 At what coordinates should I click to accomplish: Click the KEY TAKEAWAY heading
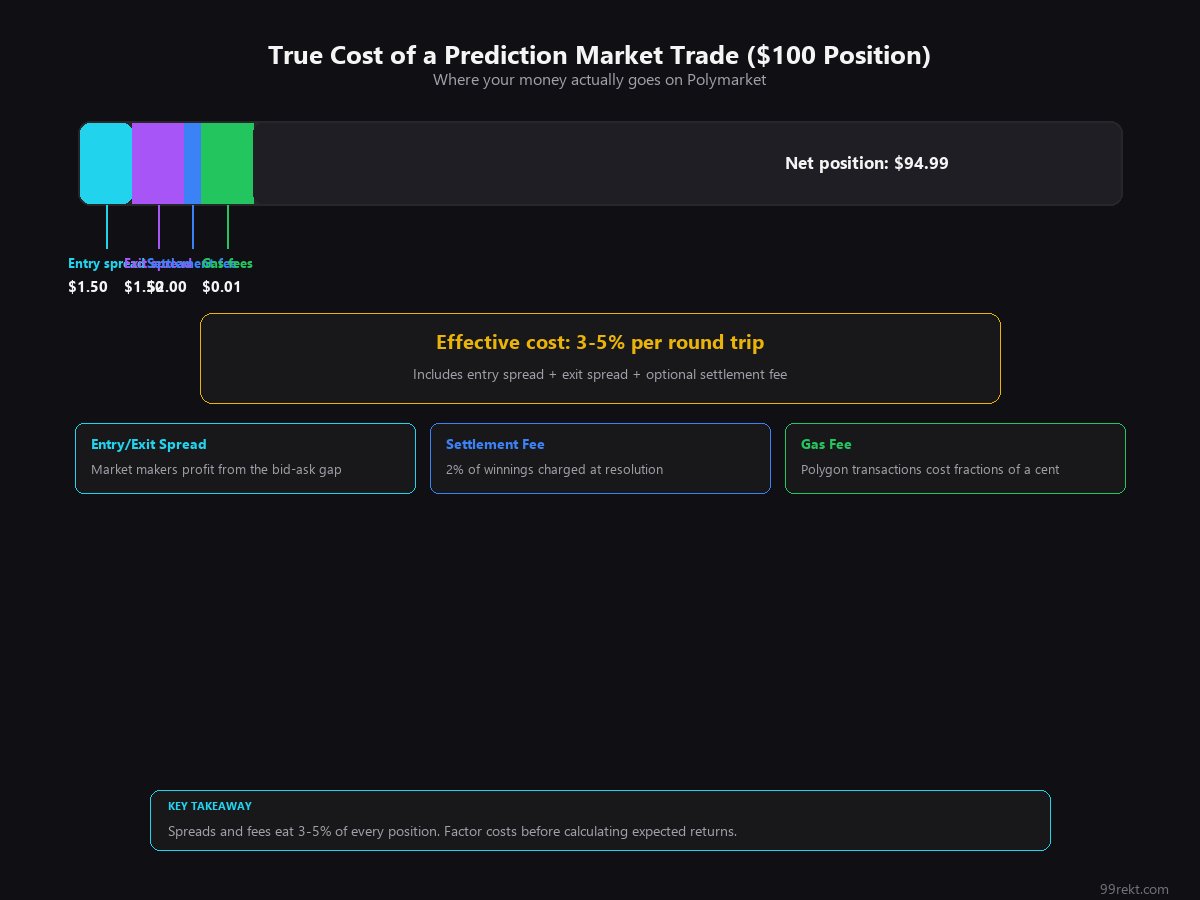(x=210, y=806)
